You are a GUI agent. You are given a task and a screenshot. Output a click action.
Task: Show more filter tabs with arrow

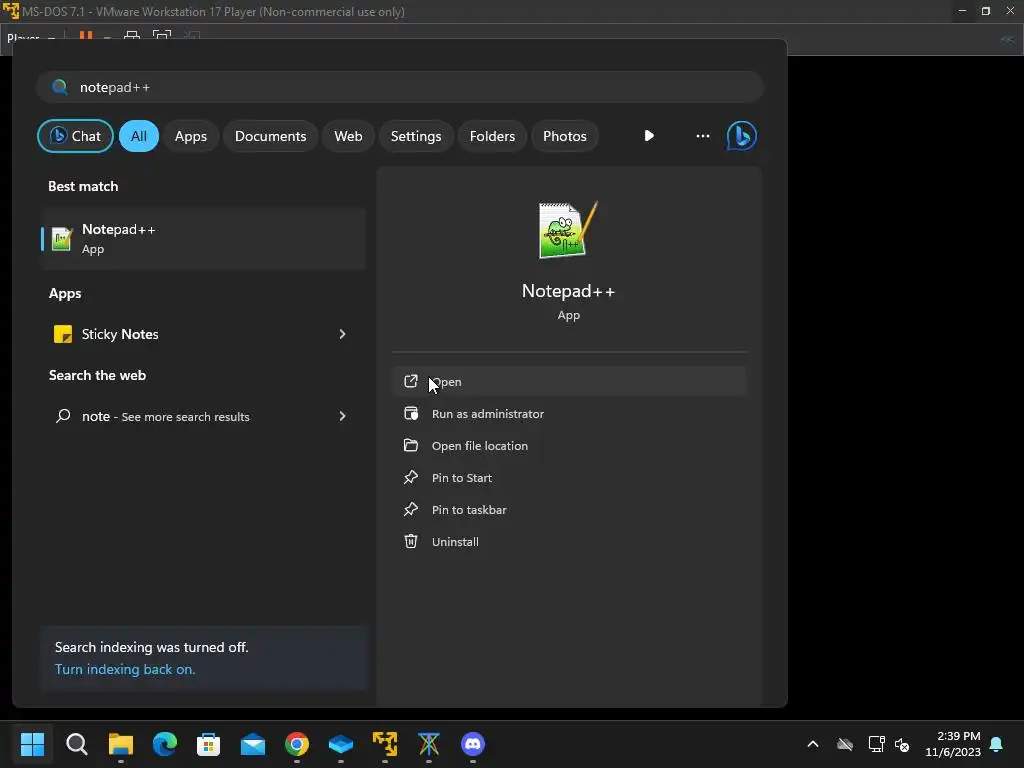[648, 136]
